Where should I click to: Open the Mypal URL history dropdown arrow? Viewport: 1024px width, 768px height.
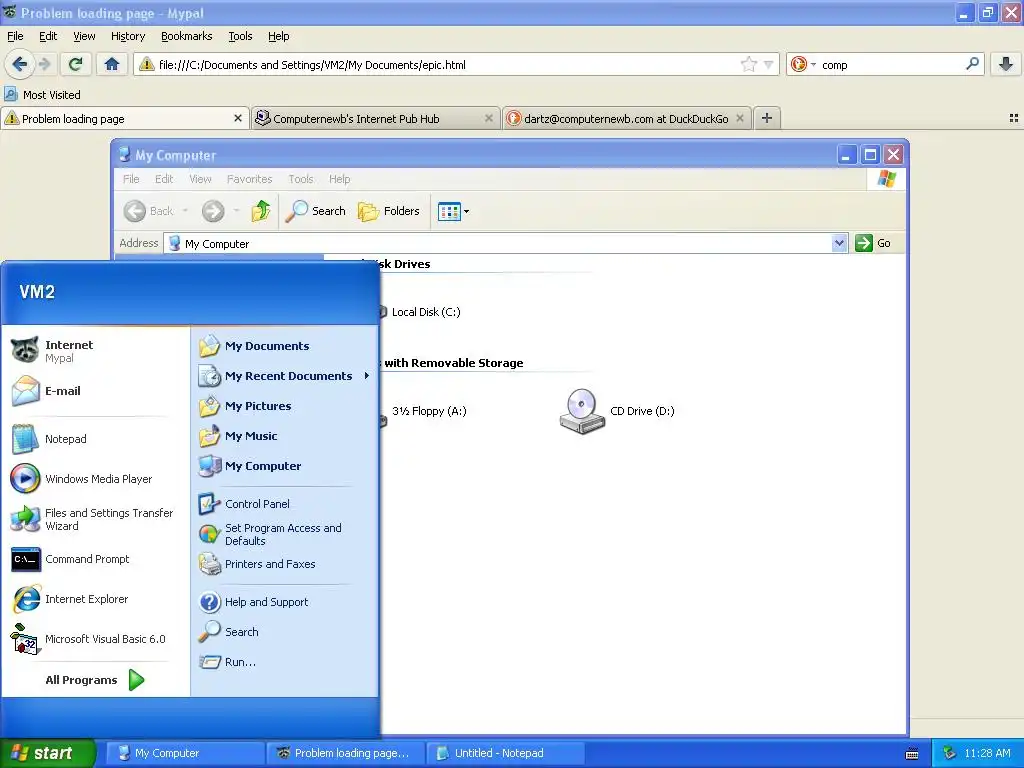769,64
